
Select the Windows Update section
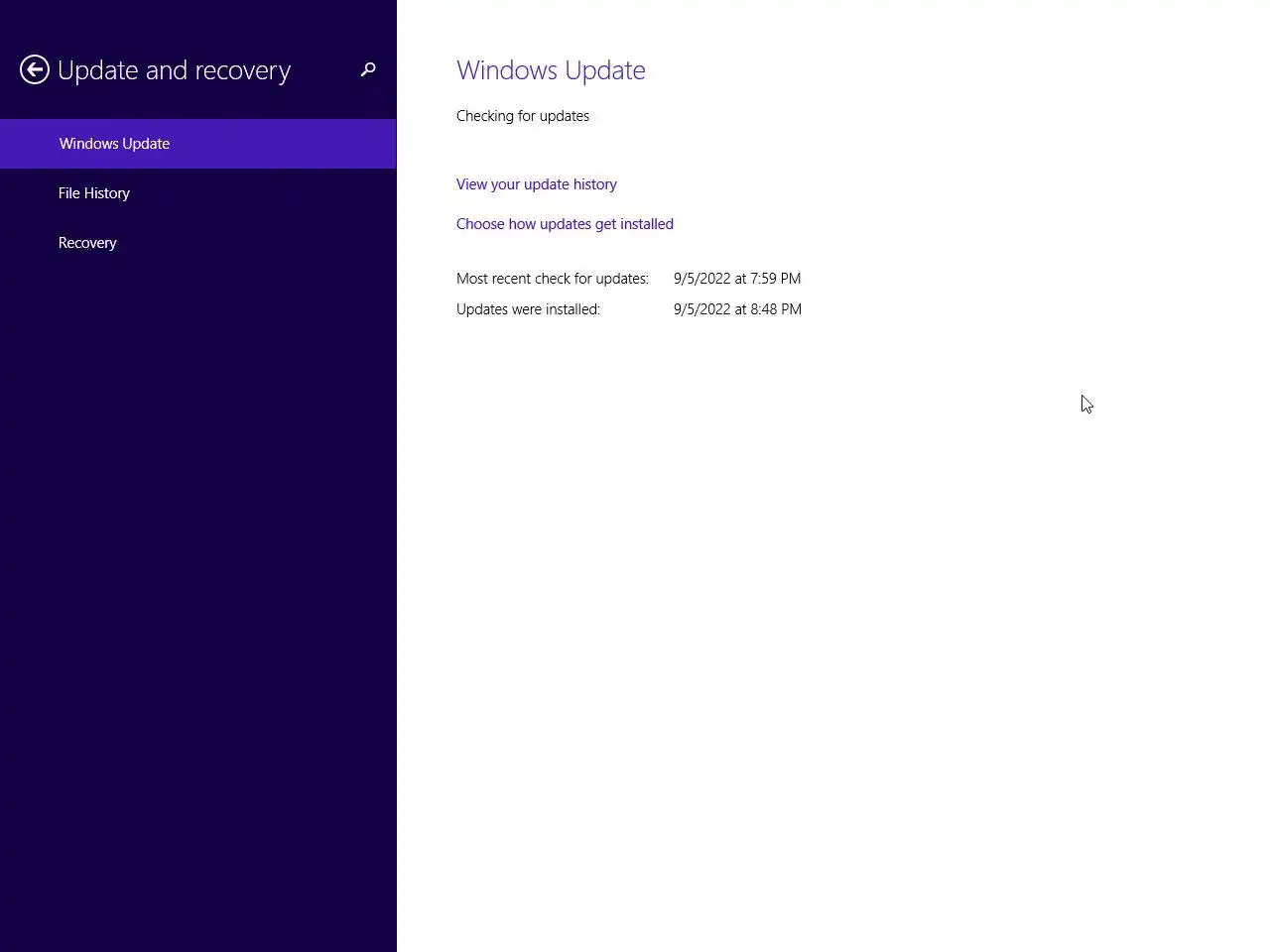coord(197,144)
